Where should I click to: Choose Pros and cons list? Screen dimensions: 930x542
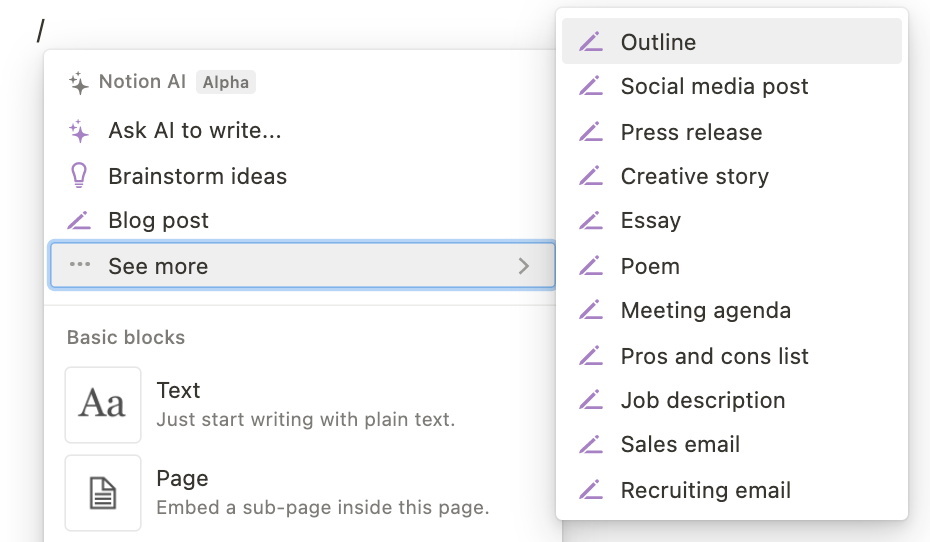tap(731, 356)
